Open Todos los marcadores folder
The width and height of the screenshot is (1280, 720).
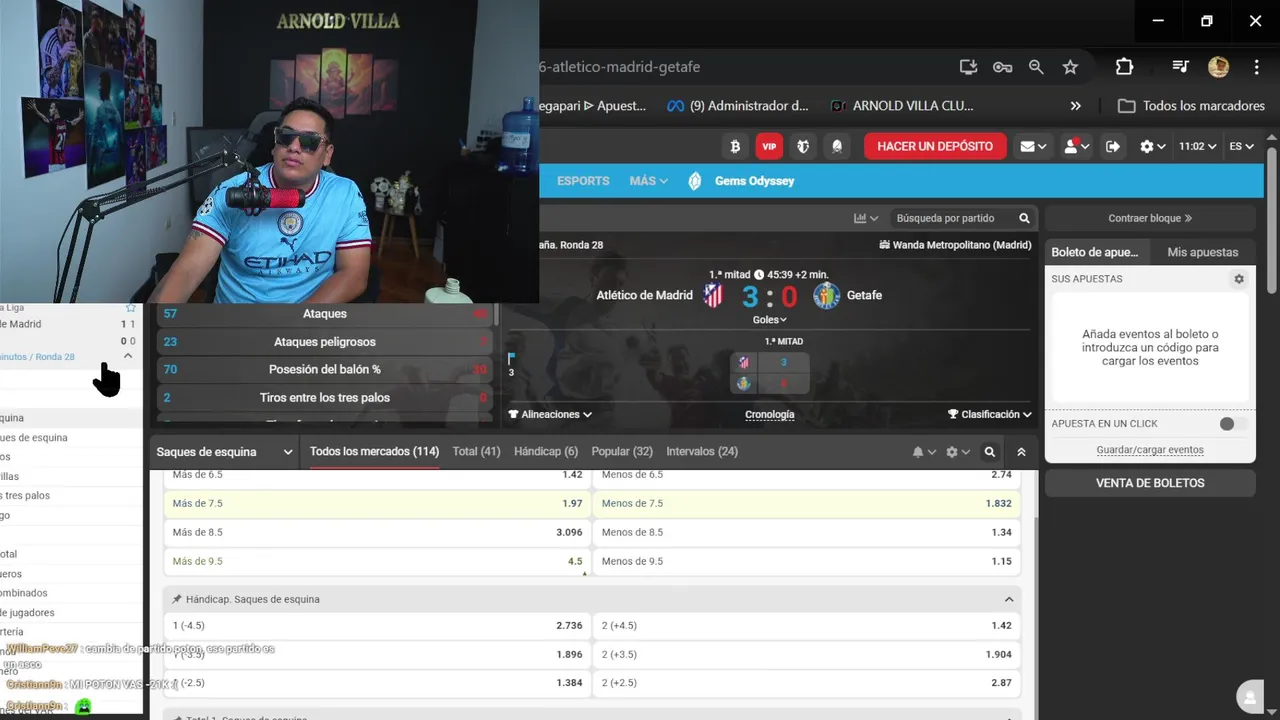[x=1191, y=106]
